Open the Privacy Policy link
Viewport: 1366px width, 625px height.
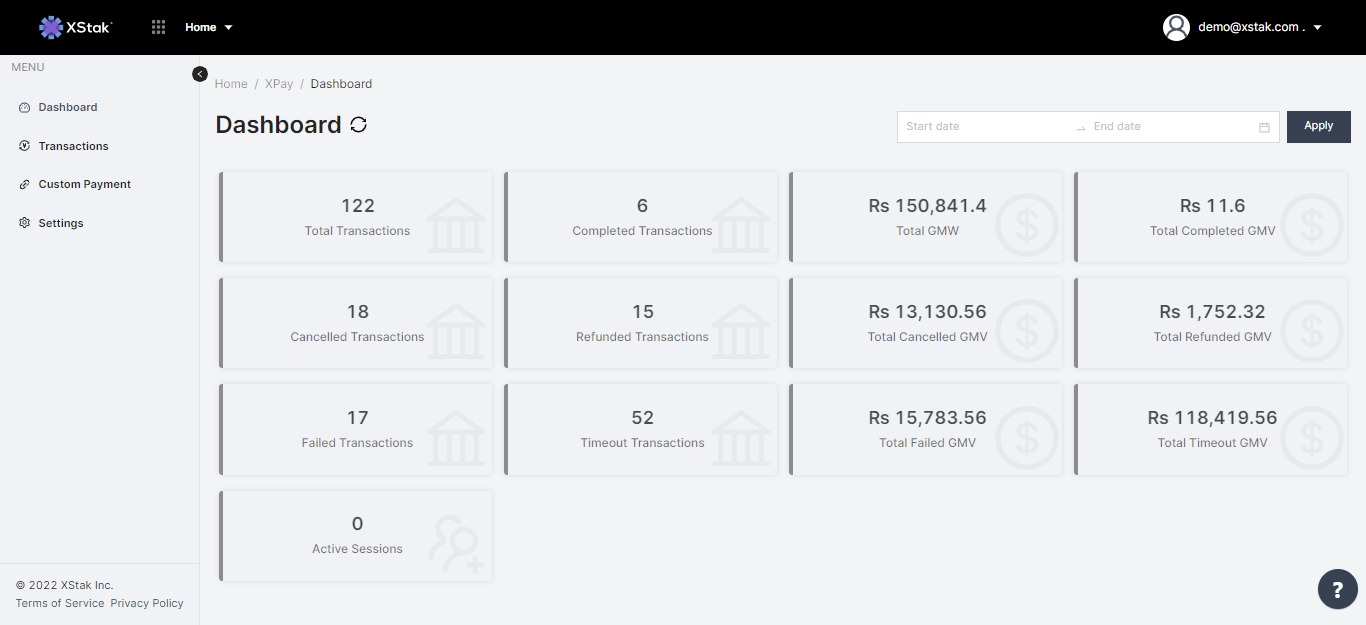(x=147, y=603)
